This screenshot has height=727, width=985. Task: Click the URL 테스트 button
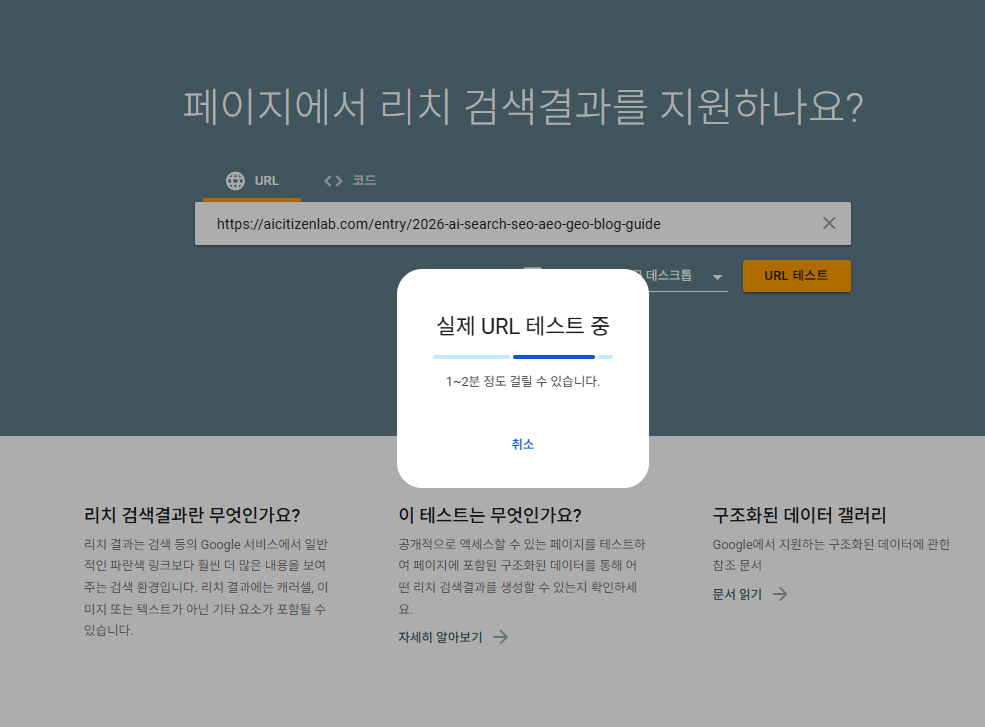tap(796, 276)
